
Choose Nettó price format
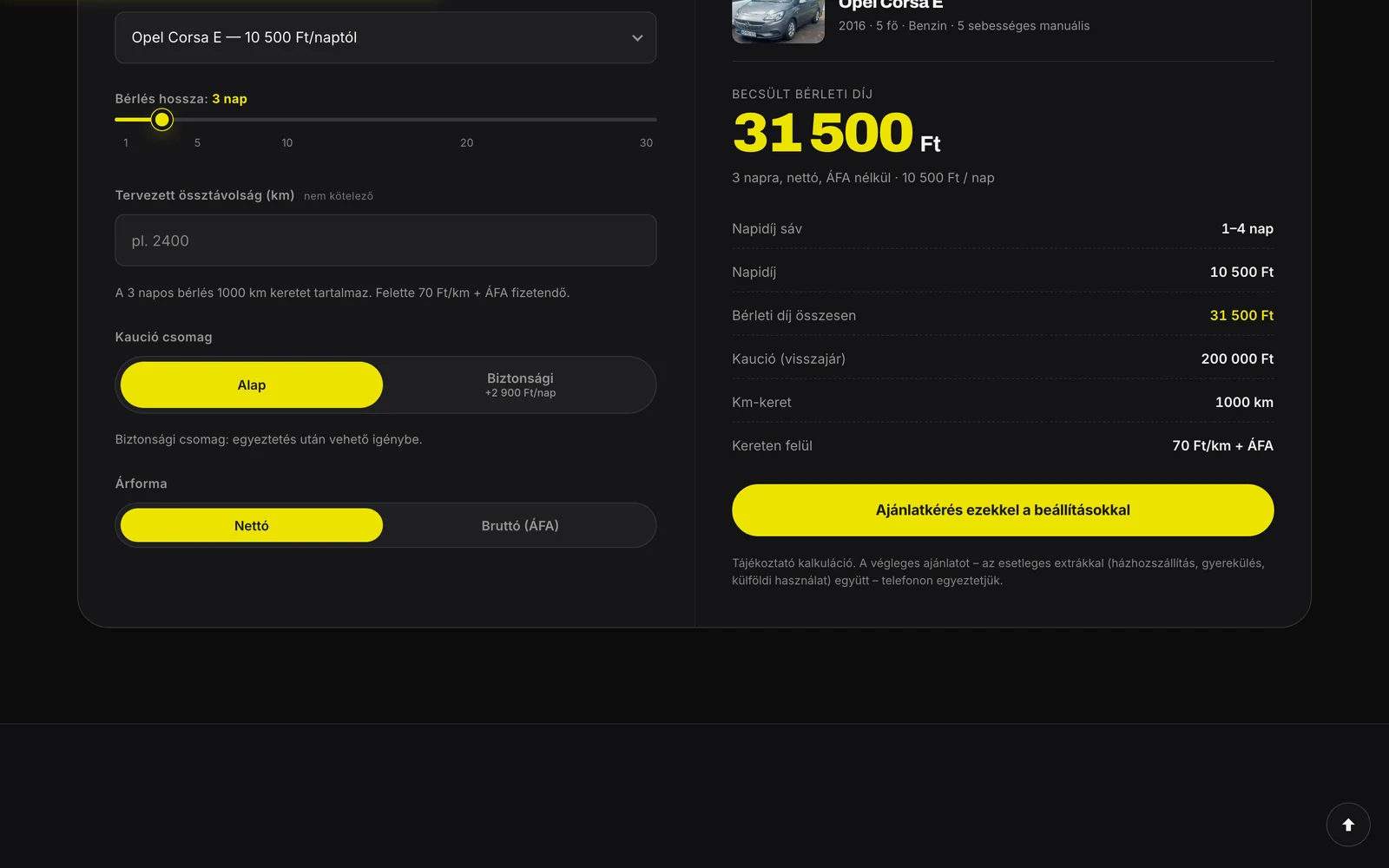(x=252, y=526)
